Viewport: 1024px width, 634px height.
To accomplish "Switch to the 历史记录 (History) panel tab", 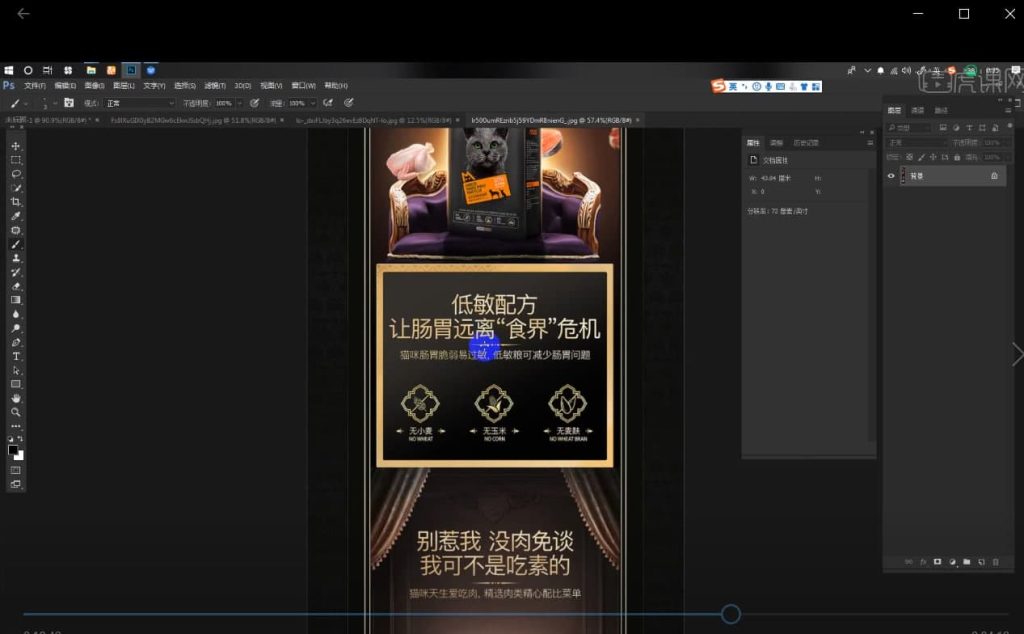I will tap(806, 143).
